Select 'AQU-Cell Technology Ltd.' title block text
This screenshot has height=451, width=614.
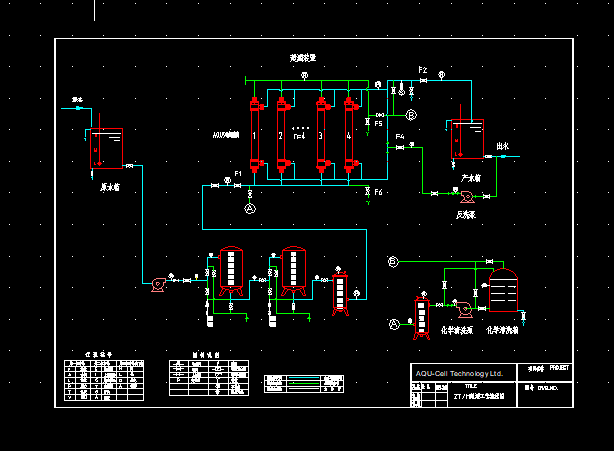click(x=459, y=373)
